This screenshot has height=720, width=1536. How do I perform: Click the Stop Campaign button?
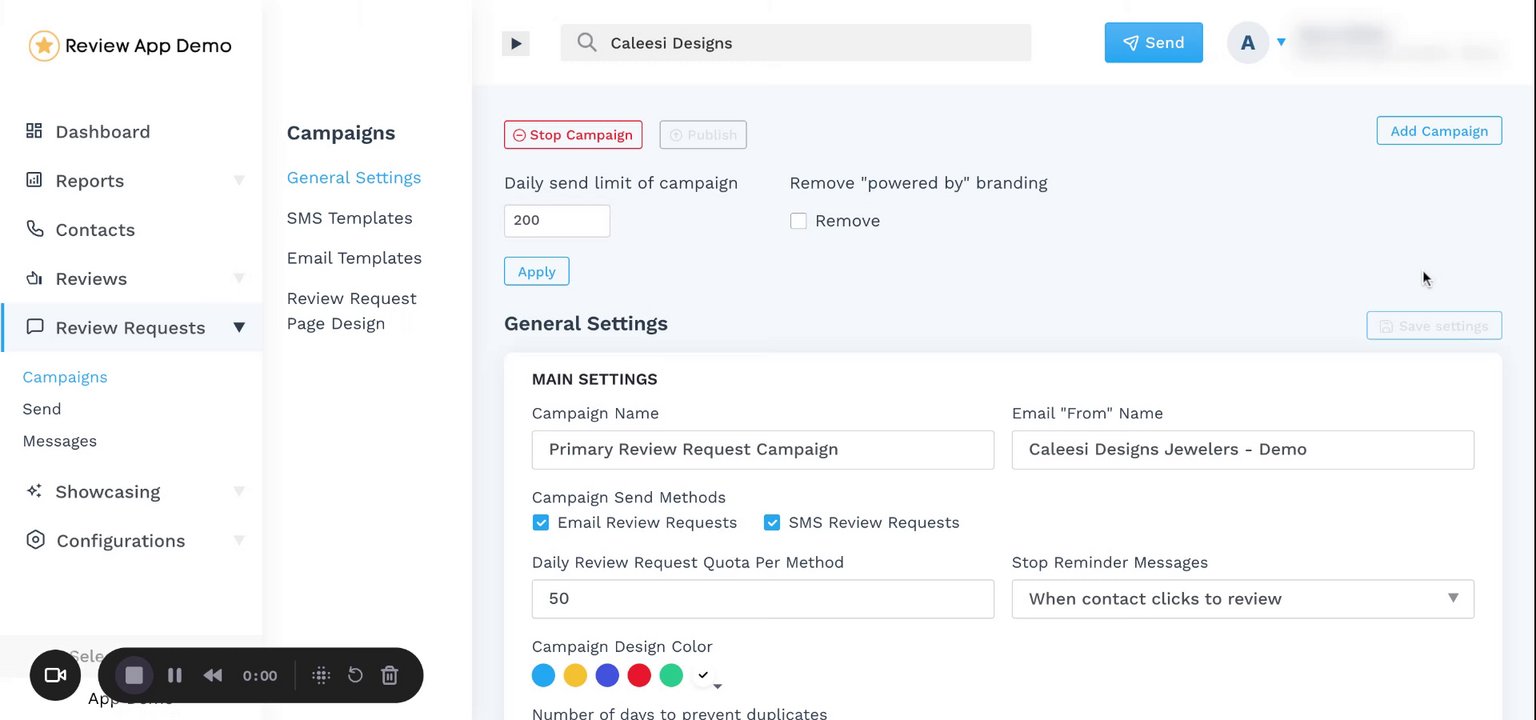point(573,135)
